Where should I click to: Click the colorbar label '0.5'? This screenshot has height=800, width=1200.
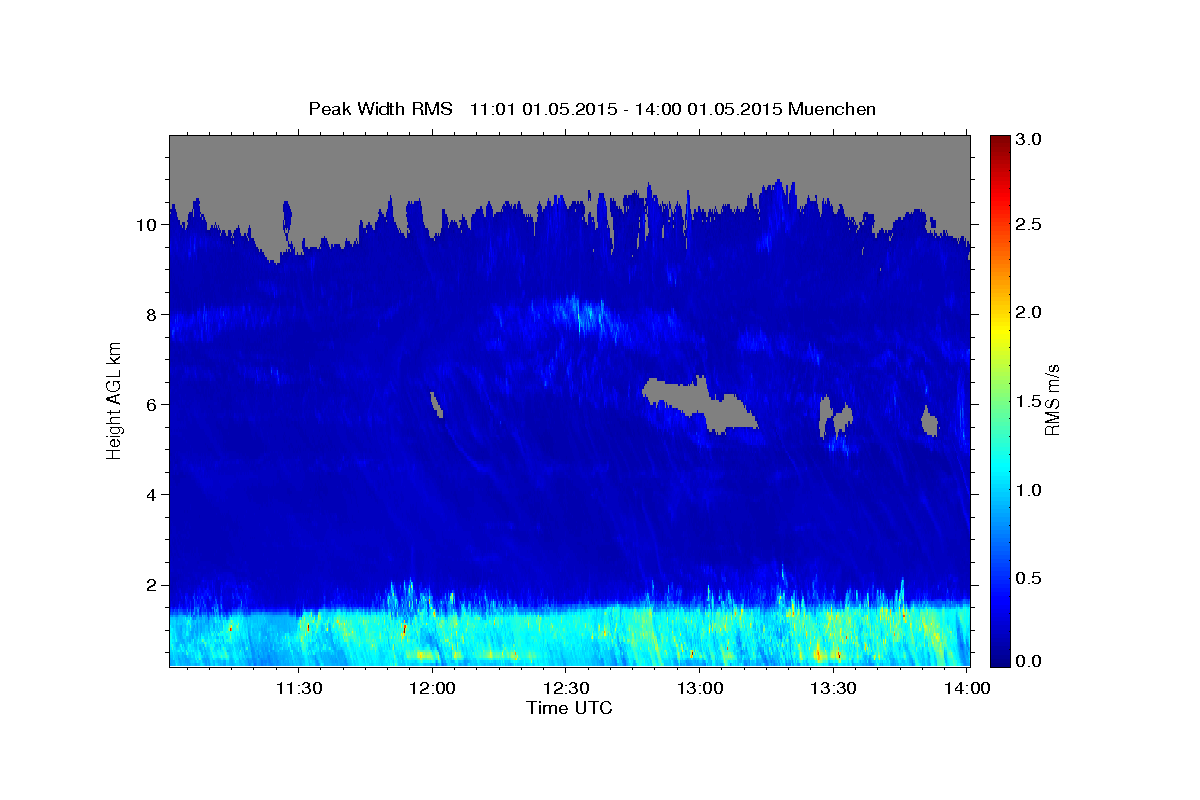point(1029,578)
